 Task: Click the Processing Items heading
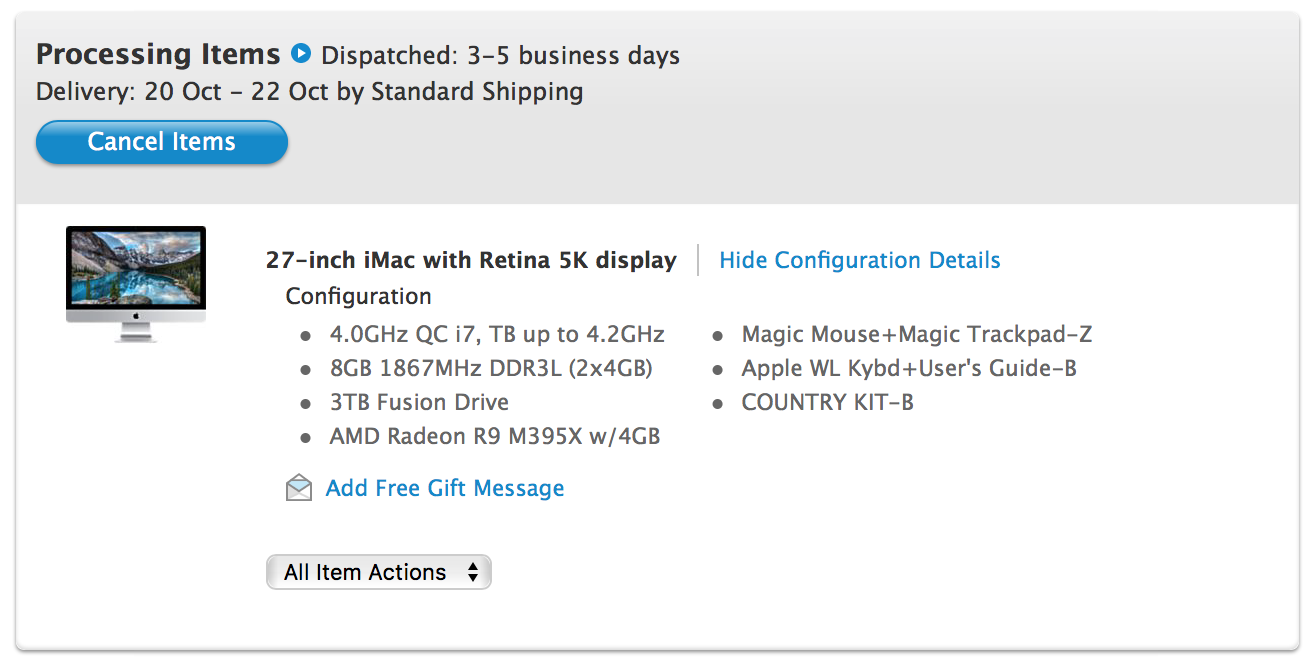pyautogui.click(x=158, y=54)
